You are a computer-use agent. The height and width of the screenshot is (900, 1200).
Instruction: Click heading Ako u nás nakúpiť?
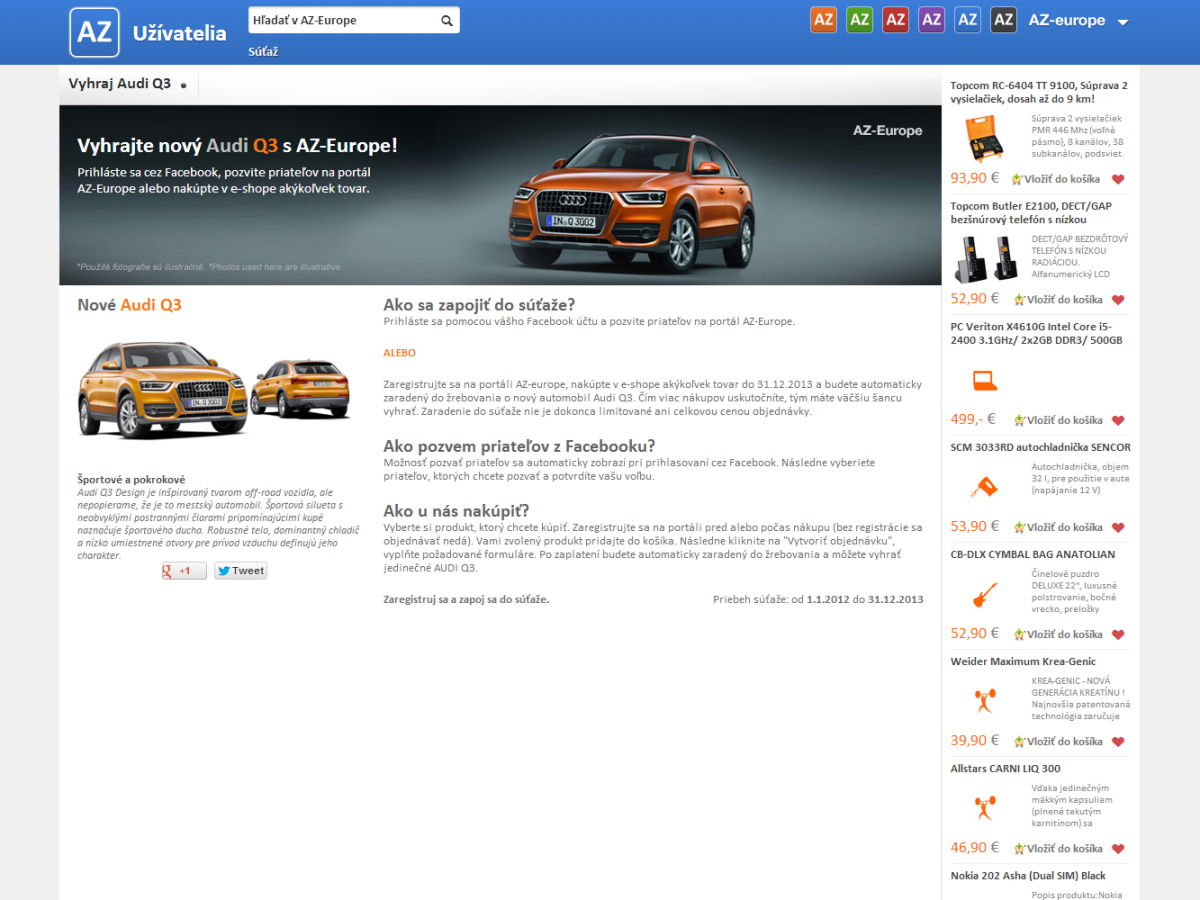coord(456,511)
